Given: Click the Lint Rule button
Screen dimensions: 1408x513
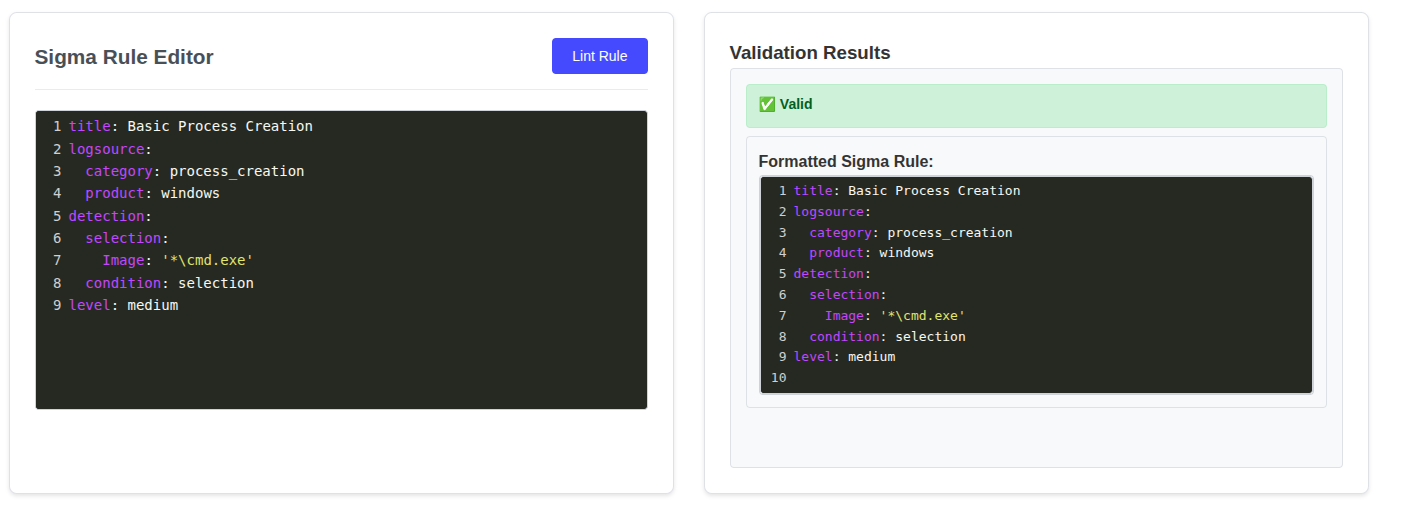Looking at the screenshot, I should pyautogui.click(x=599, y=56).
